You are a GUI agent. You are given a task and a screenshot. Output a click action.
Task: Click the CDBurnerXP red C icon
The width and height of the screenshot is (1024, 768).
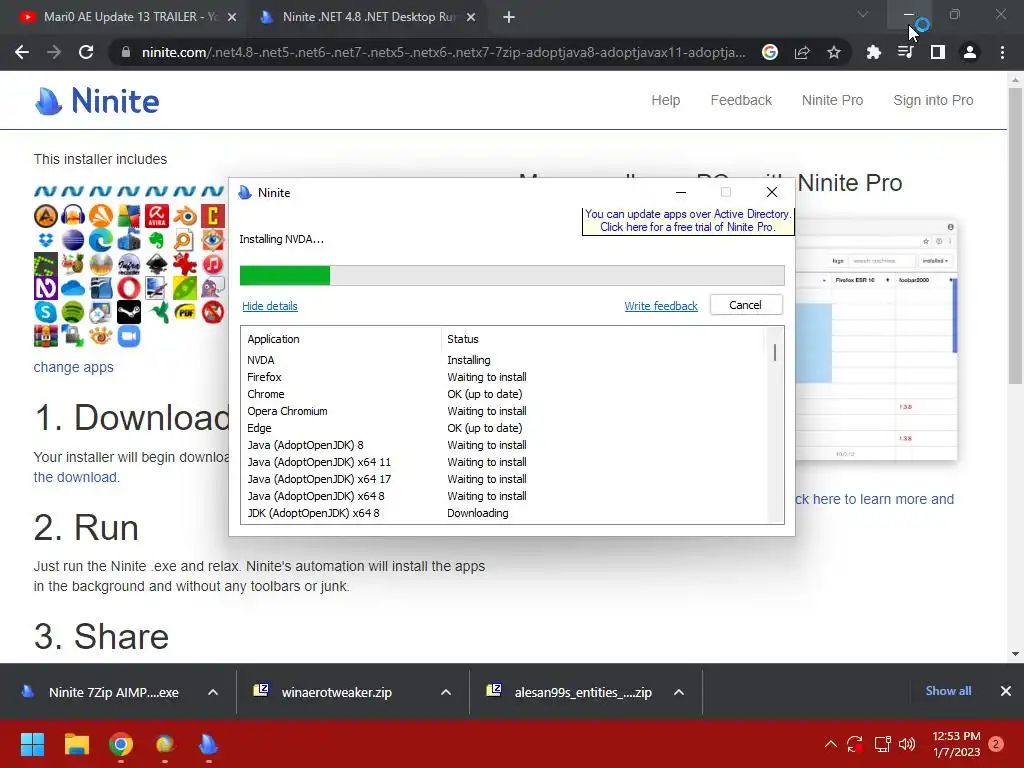click(x=212, y=216)
